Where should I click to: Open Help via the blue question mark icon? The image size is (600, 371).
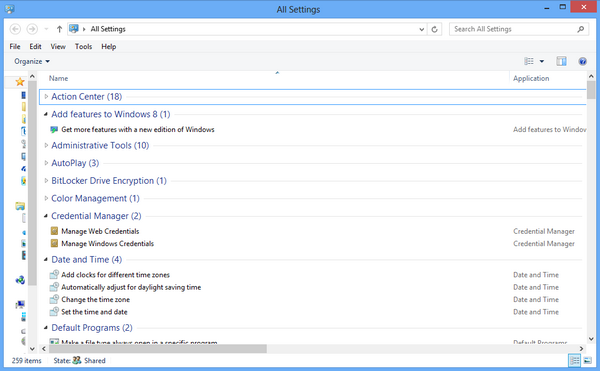point(582,61)
